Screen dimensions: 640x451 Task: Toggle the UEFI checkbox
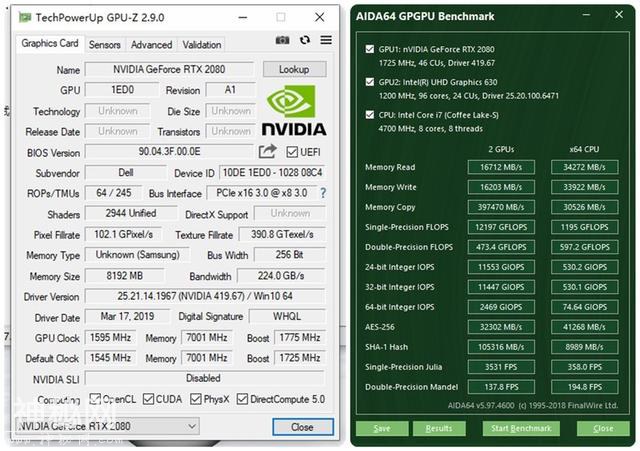[x=292, y=152]
